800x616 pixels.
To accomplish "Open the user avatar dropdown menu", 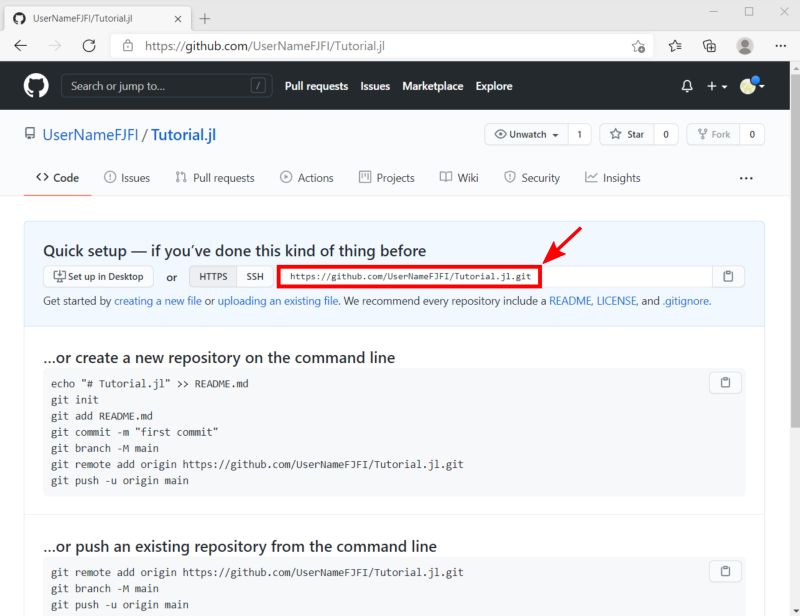I will coord(752,86).
